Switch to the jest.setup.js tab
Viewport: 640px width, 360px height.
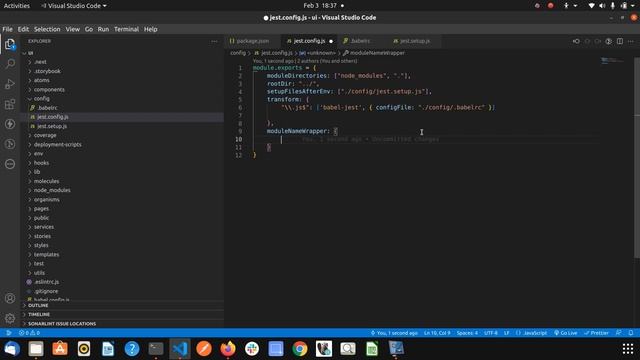click(414, 41)
